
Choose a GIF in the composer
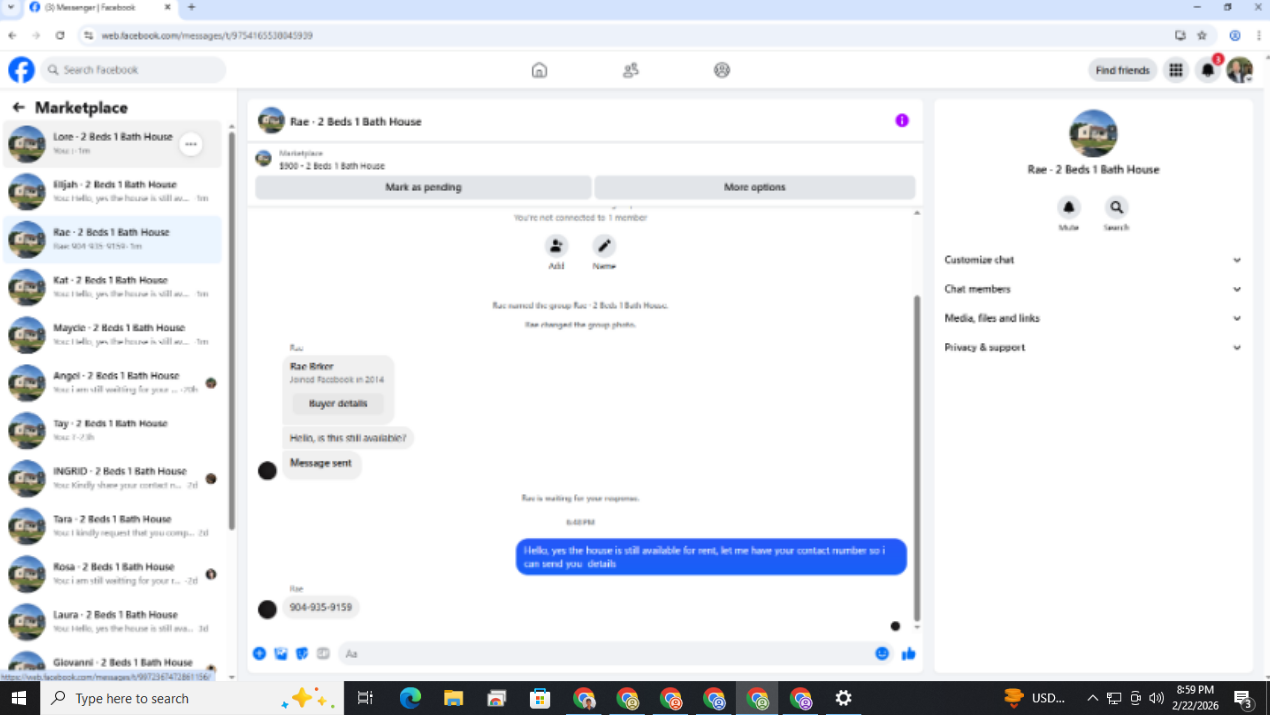click(323, 653)
